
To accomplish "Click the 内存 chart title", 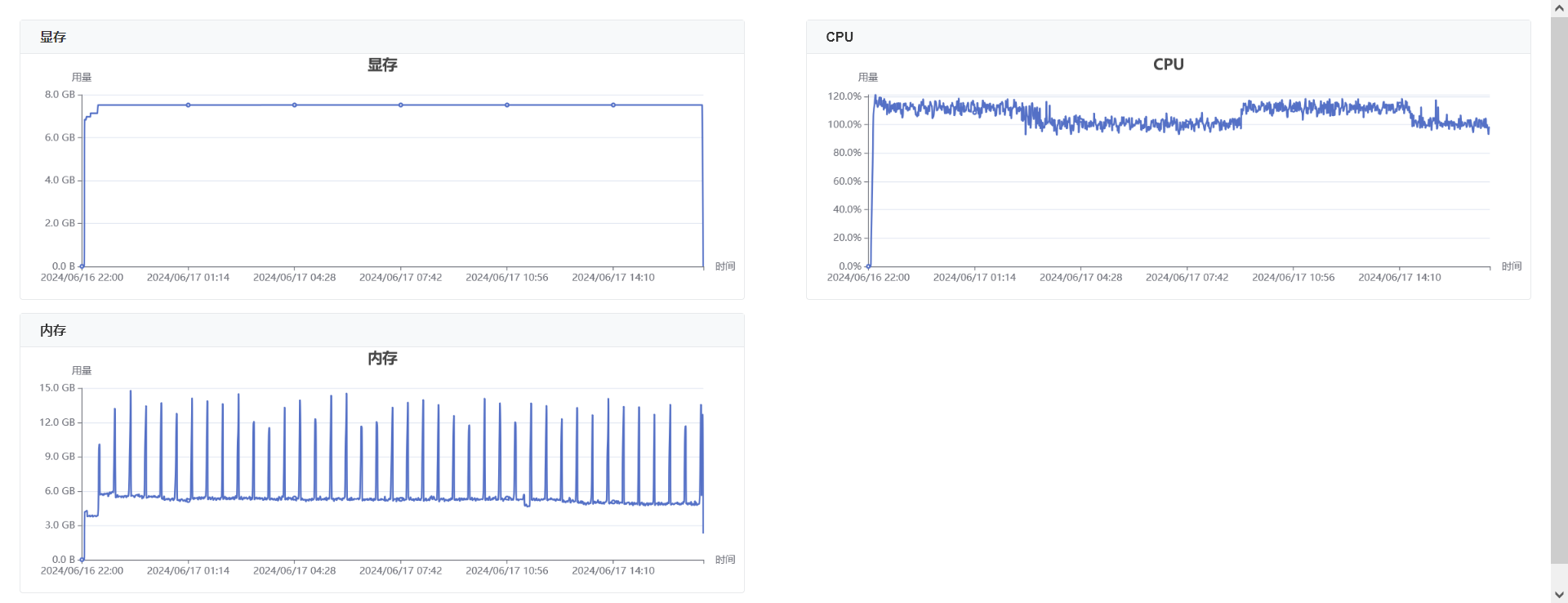I will coord(382,358).
